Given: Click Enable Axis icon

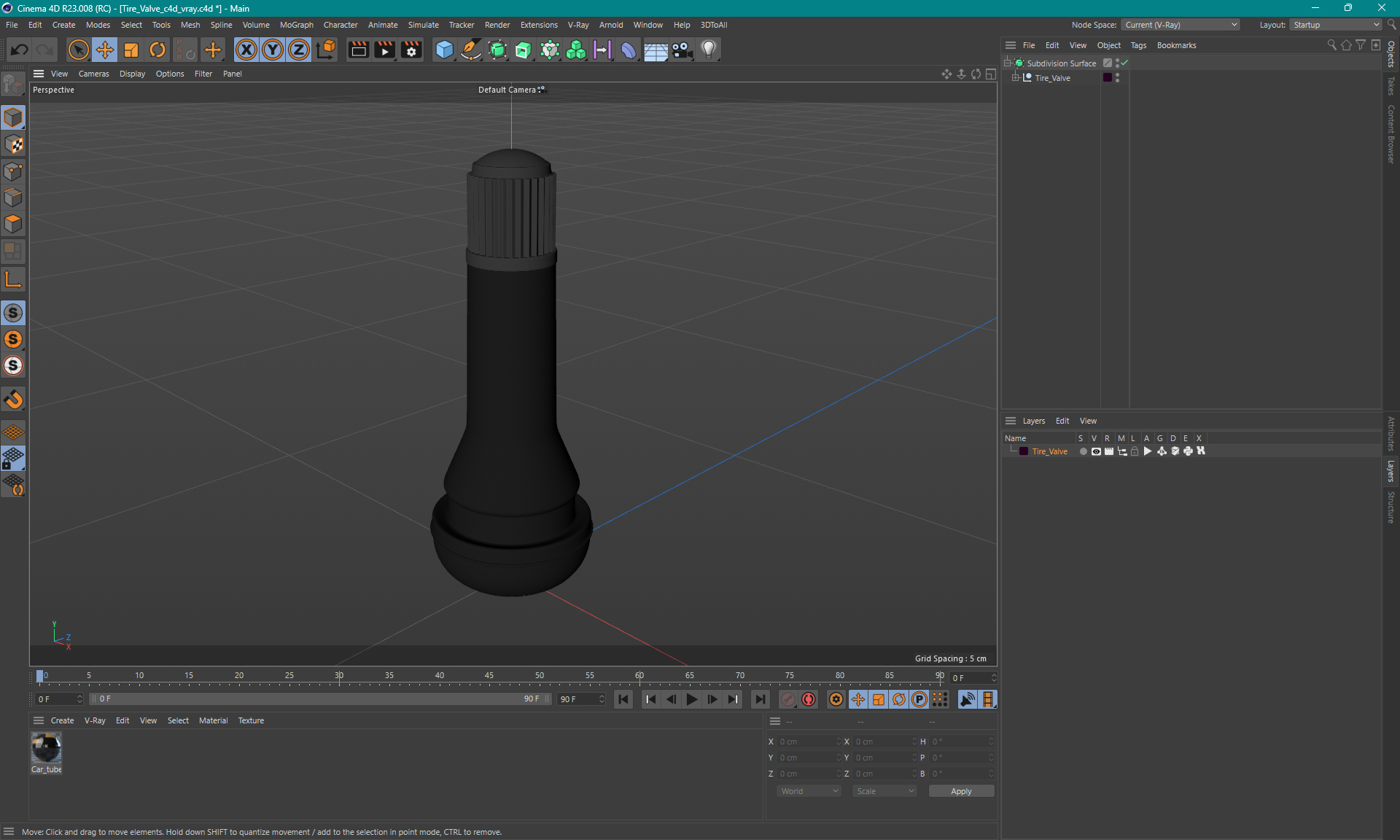Looking at the screenshot, I should pos(13,279).
